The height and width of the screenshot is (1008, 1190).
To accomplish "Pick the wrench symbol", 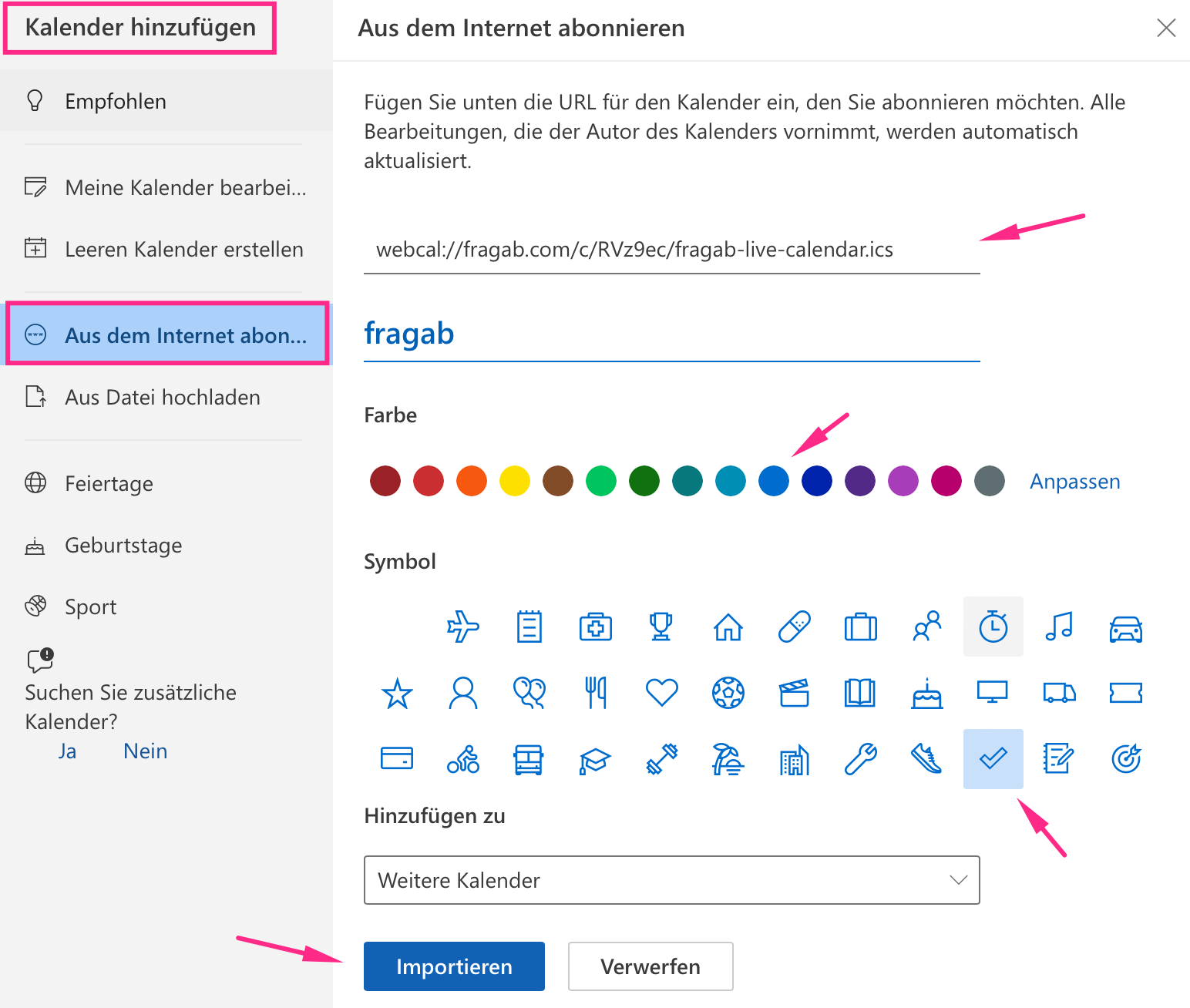I will tap(861, 759).
